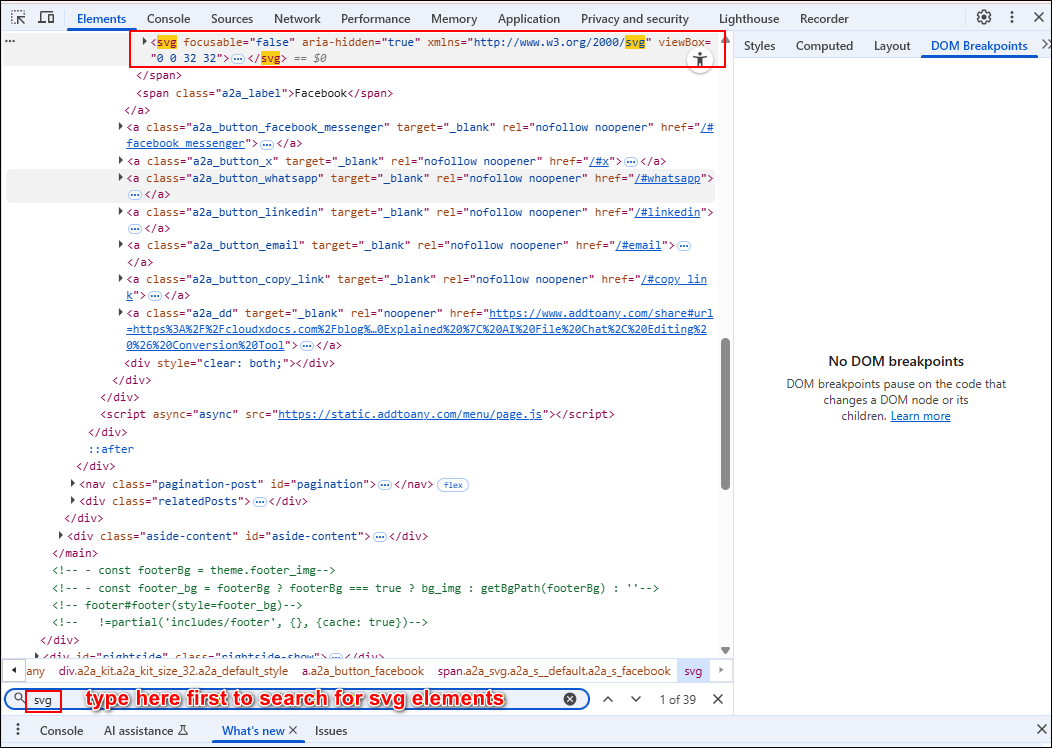Expand the a2a_button_facebook_messenger link node
This screenshot has height=748, width=1052.
pos(121,127)
